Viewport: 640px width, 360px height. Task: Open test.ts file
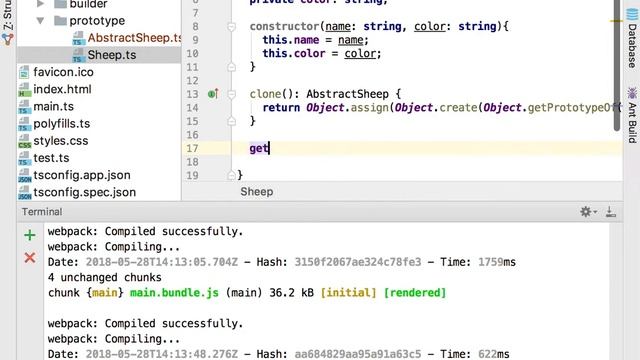(x=51, y=158)
